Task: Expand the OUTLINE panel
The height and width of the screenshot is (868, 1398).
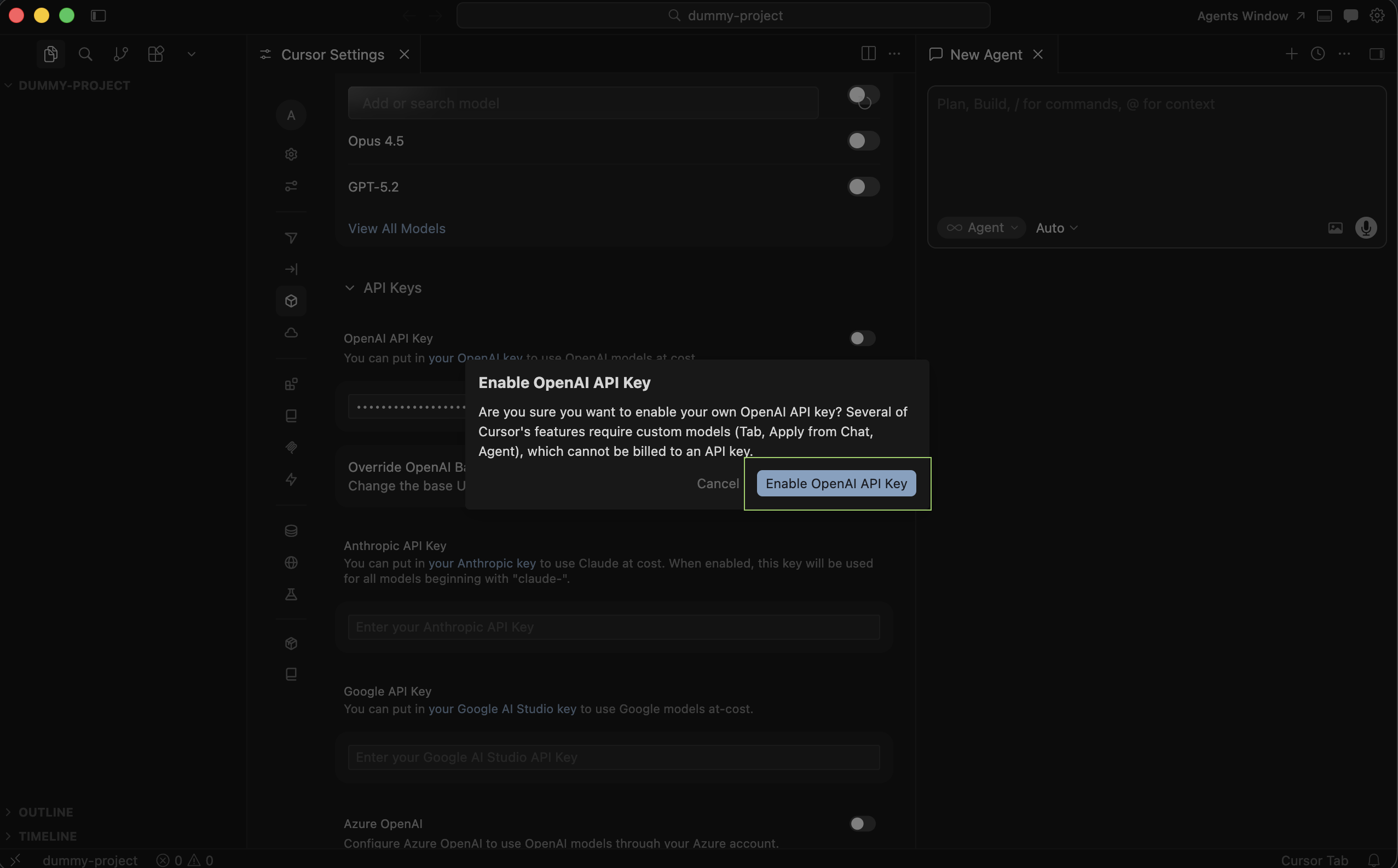Action: [45, 812]
